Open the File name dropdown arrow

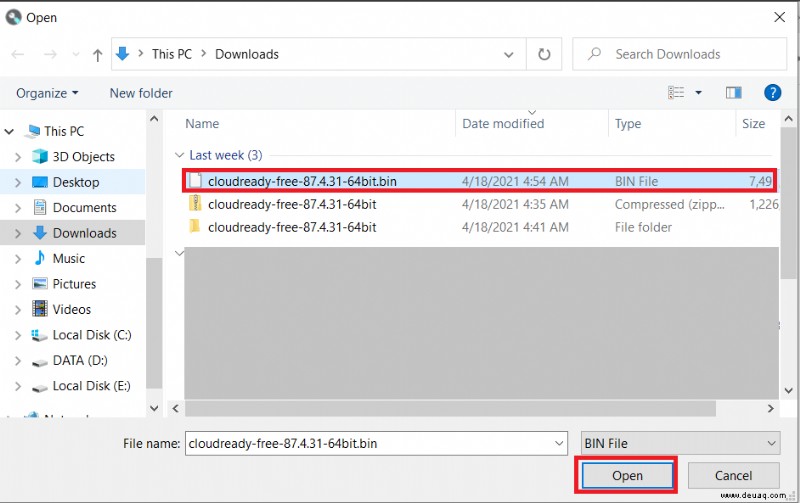(x=559, y=443)
